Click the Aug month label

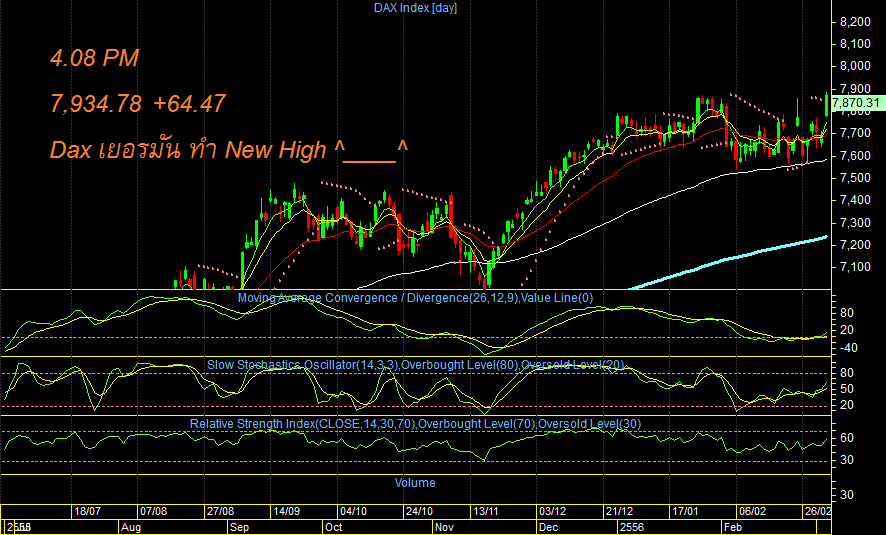click(x=131, y=527)
